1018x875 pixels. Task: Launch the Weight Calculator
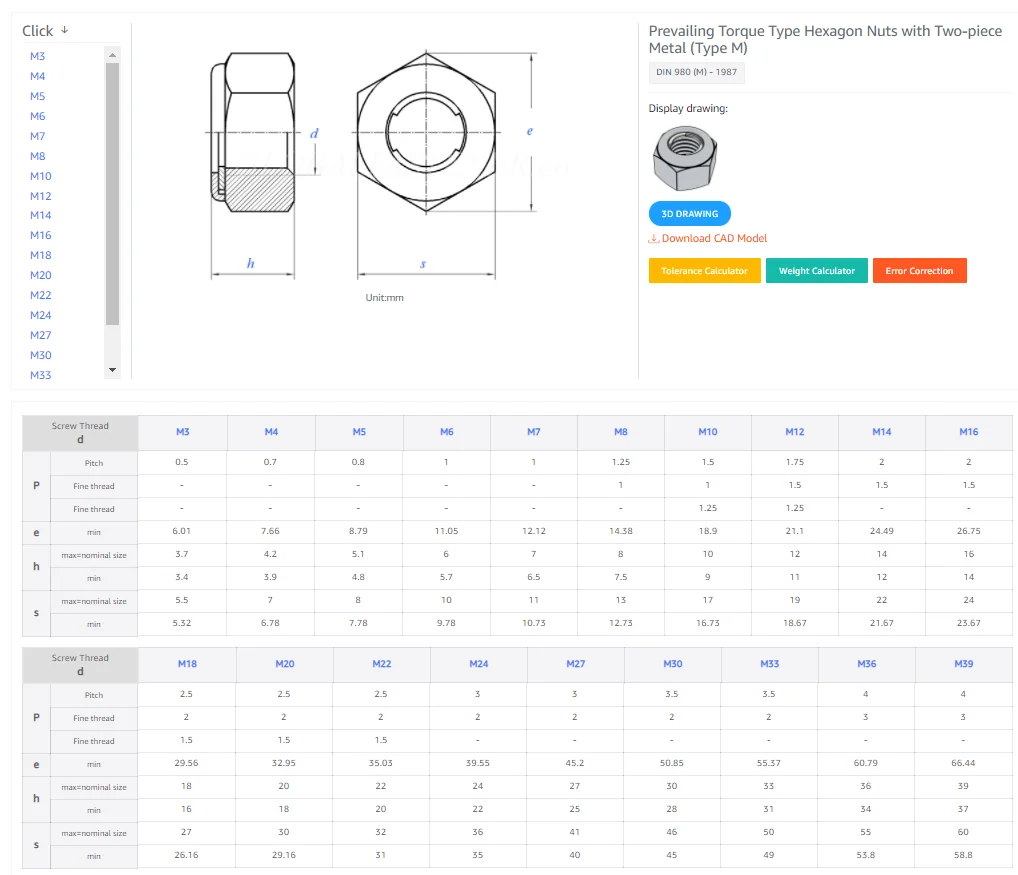tap(816, 271)
